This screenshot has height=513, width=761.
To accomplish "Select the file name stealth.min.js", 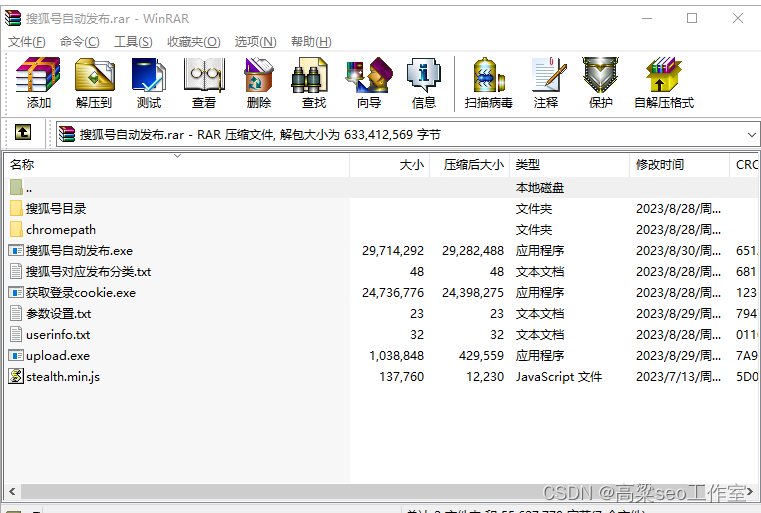I will (x=63, y=377).
